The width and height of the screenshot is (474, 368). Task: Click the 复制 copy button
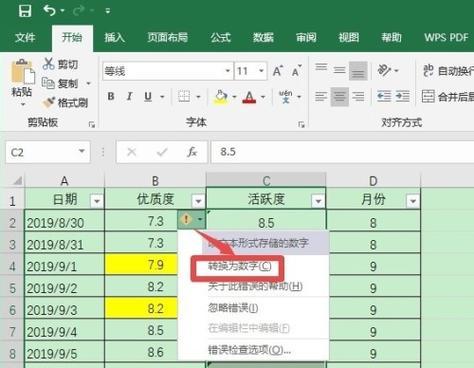60,83
